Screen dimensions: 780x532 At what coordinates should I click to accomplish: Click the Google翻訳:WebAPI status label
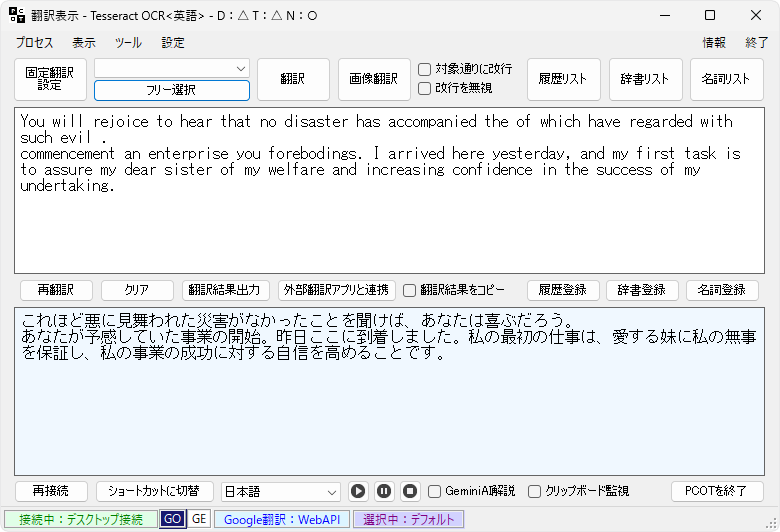tap(281, 519)
